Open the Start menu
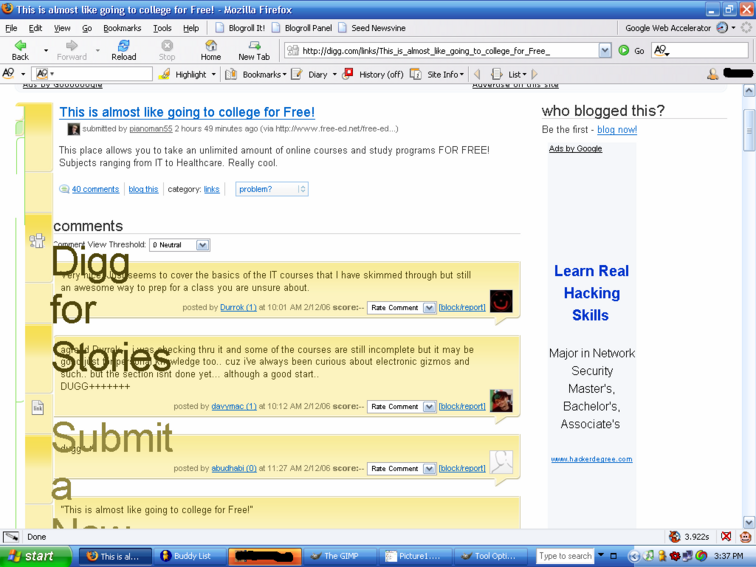 pyautogui.click(x=36, y=556)
